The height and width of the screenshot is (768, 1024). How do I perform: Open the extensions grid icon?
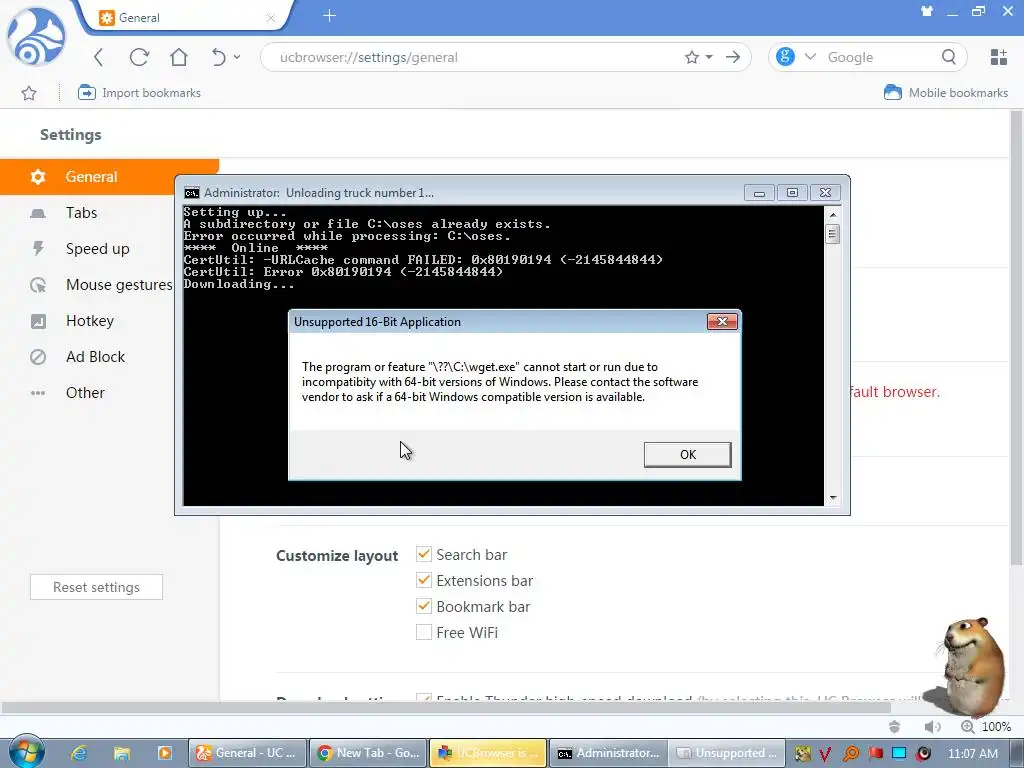click(999, 57)
